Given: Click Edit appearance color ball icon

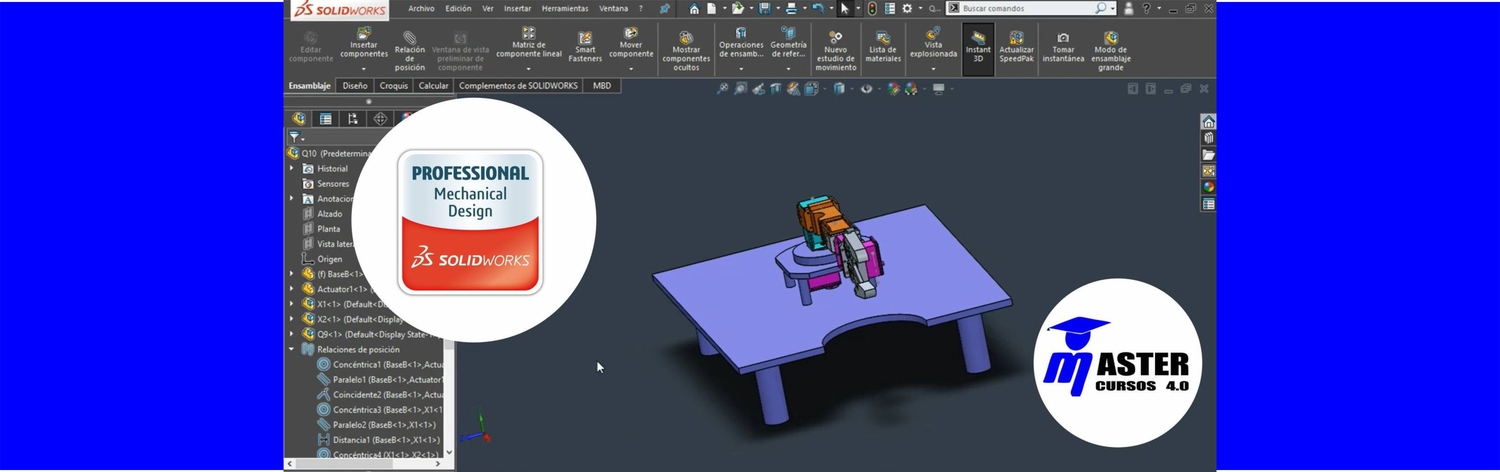Looking at the screenshot, I should 894,89.
